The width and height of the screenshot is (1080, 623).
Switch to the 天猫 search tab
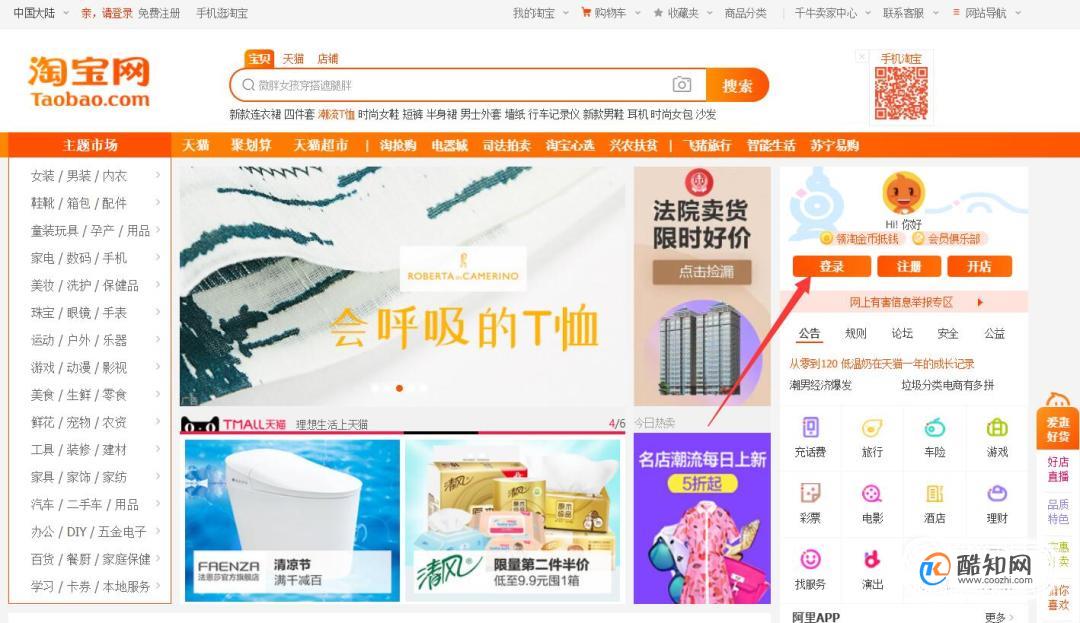click(293, 59)
